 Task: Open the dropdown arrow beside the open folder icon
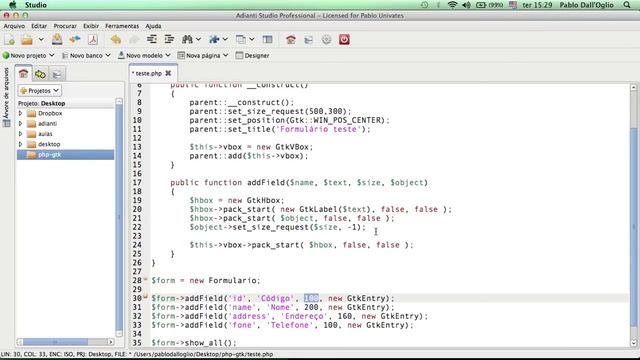click(x=41, y=40)
